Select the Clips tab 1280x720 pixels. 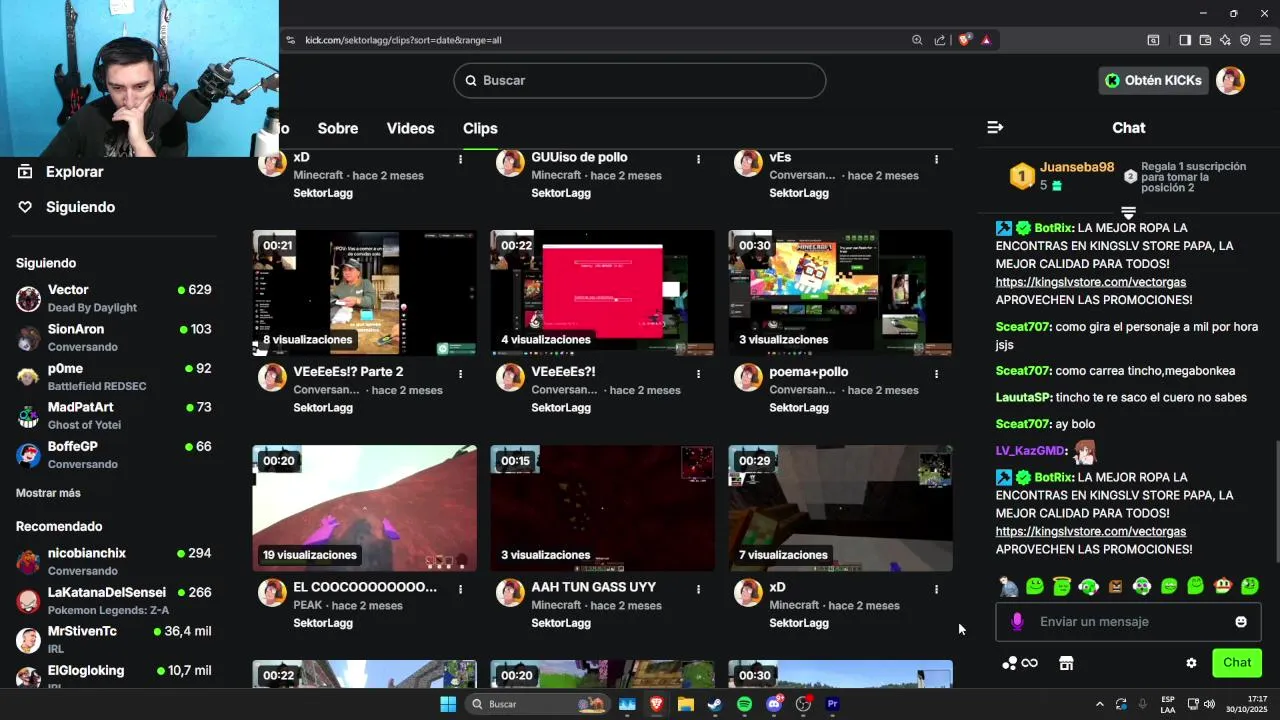480,128
